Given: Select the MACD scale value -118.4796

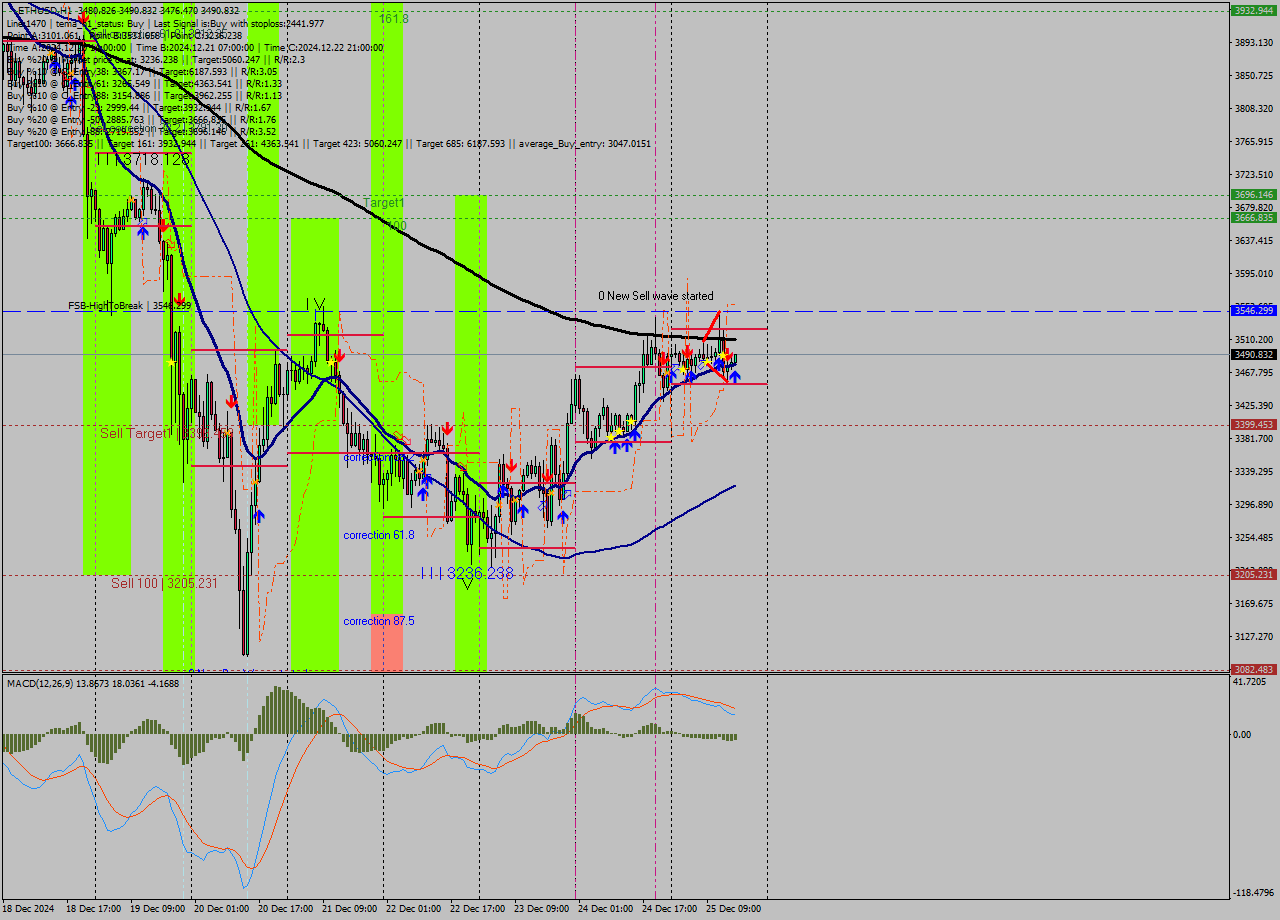Looking at the screenshot, I should tap(1251, 894).
